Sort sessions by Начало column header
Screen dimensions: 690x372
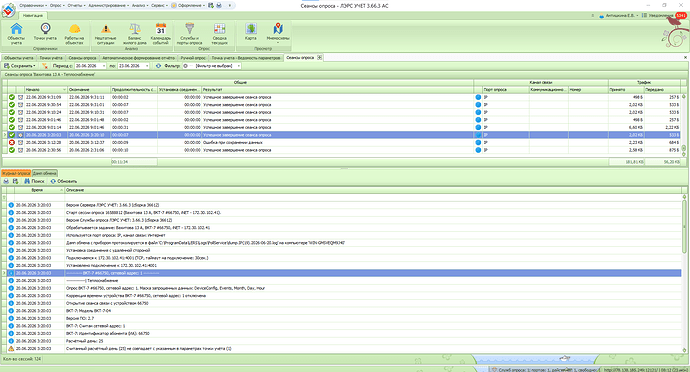pos(45,90)
